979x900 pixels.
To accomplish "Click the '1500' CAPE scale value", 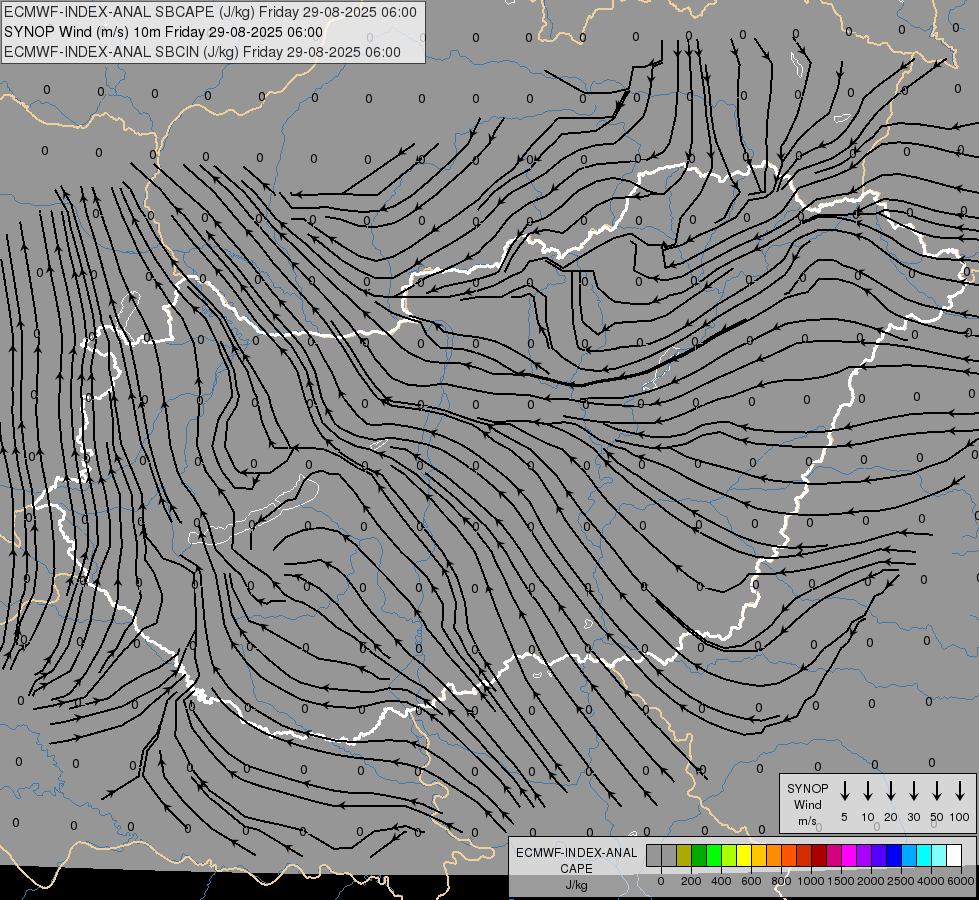I will pos(841,881).
